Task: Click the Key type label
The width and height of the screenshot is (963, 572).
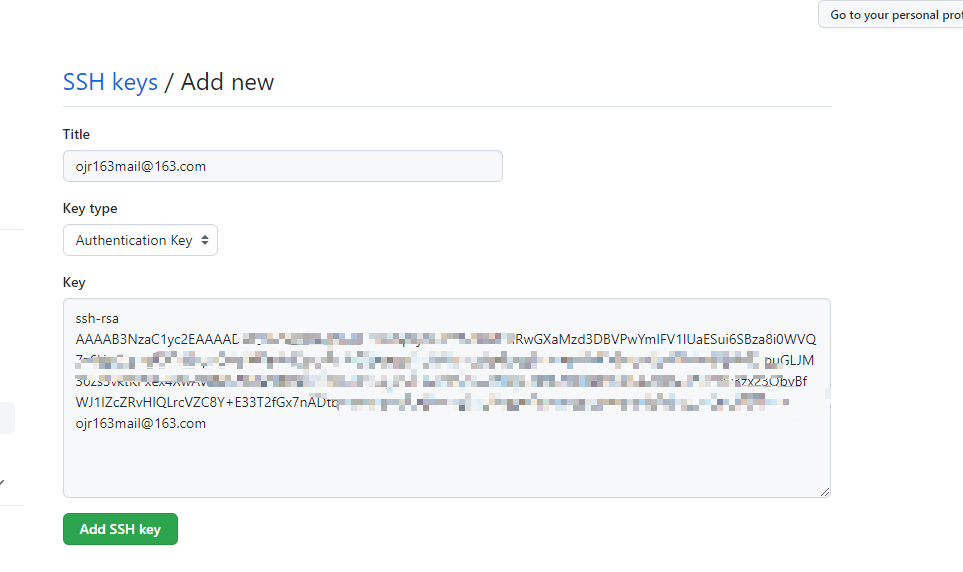Action: click(x=90, y=208)
